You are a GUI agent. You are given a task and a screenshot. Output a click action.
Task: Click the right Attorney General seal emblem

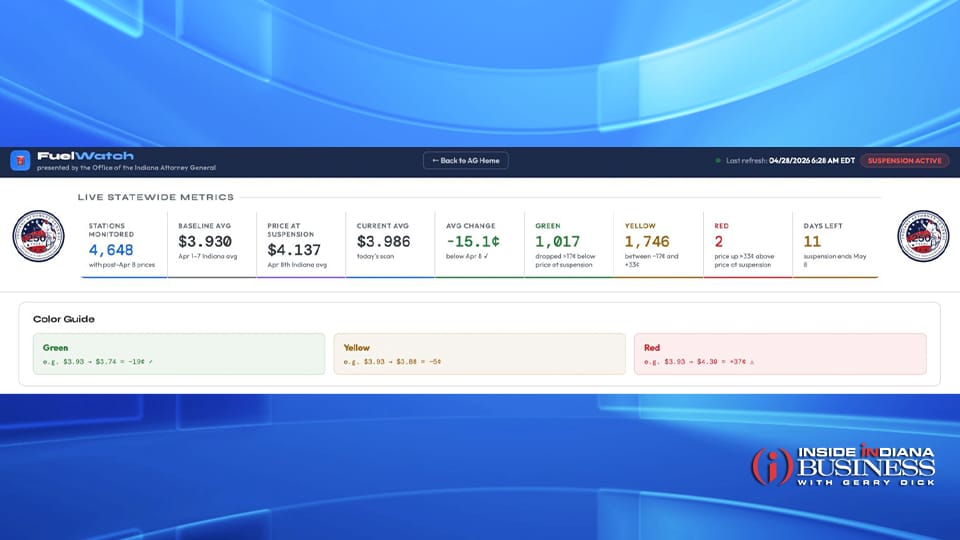922,236
